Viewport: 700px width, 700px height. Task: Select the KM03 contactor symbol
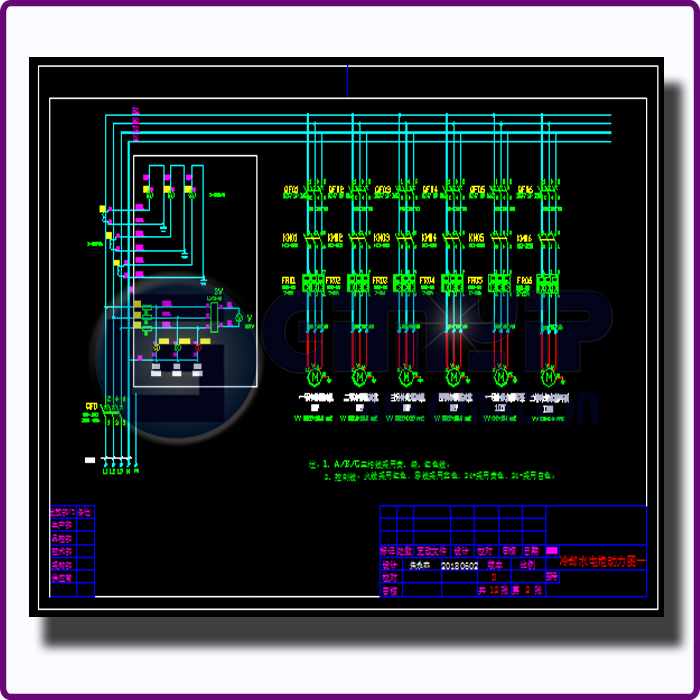click(x=406, y=238)
